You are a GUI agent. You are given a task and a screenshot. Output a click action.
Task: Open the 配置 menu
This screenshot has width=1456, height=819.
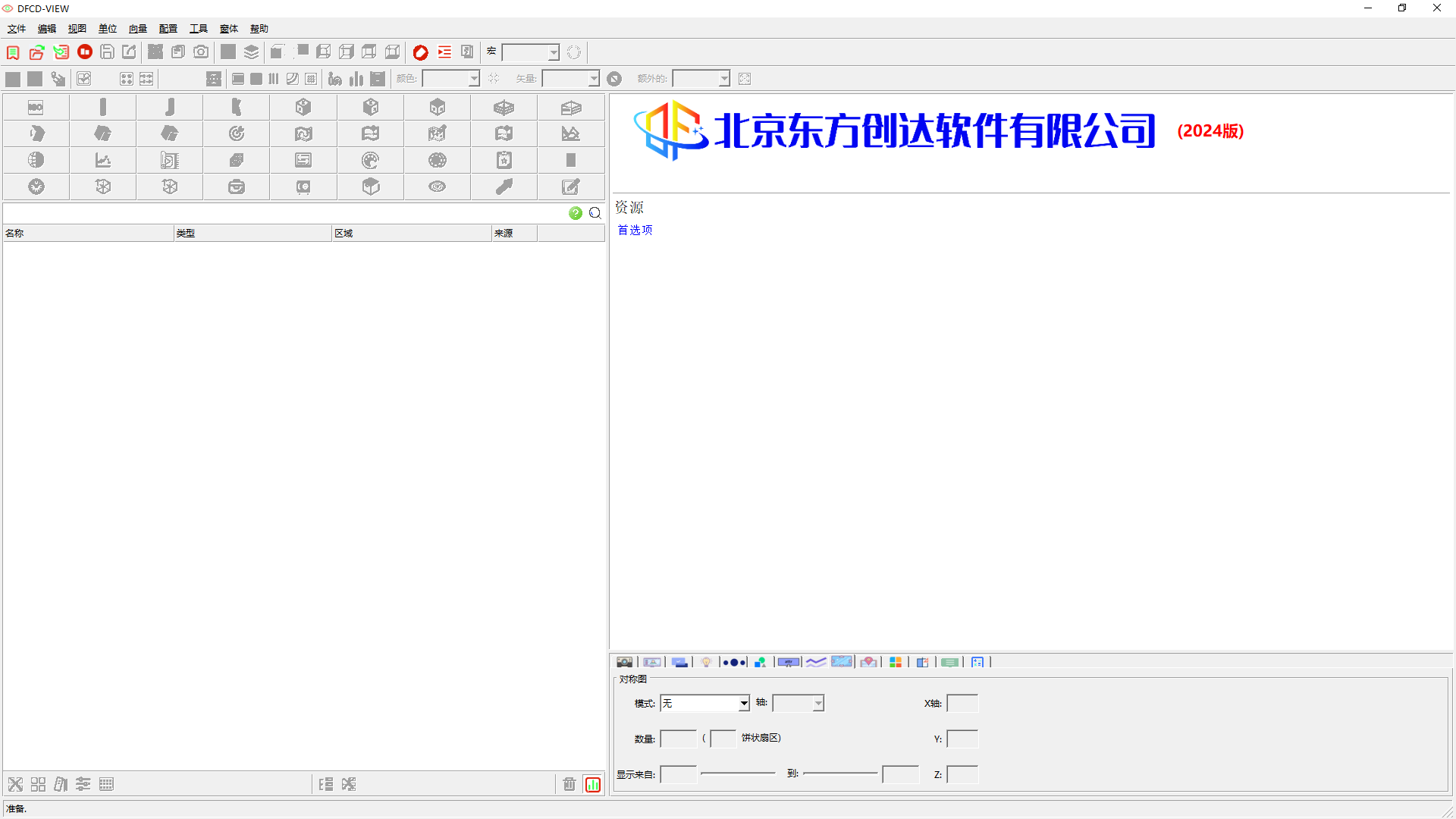coord(168,29)
